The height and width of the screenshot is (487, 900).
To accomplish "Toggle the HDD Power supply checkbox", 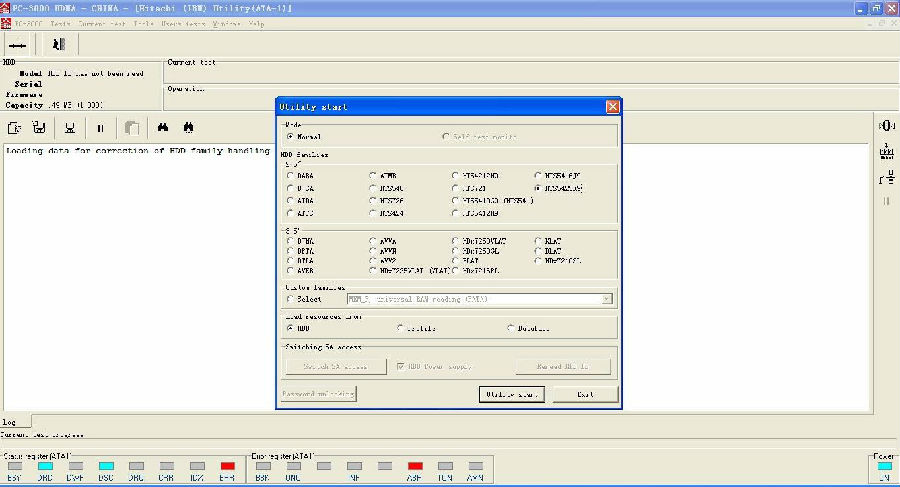I will [401, 366].
